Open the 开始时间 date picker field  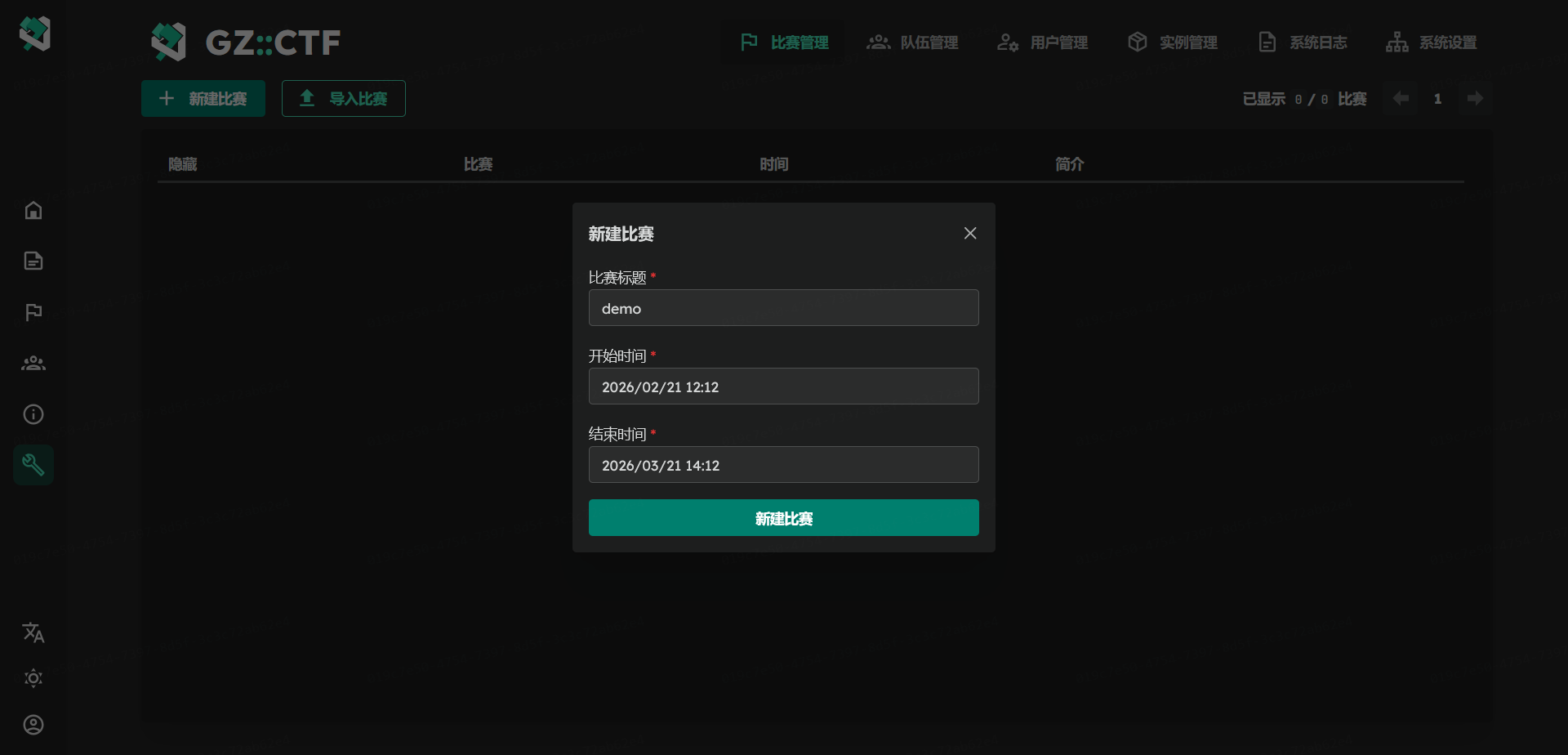(783, 386)
